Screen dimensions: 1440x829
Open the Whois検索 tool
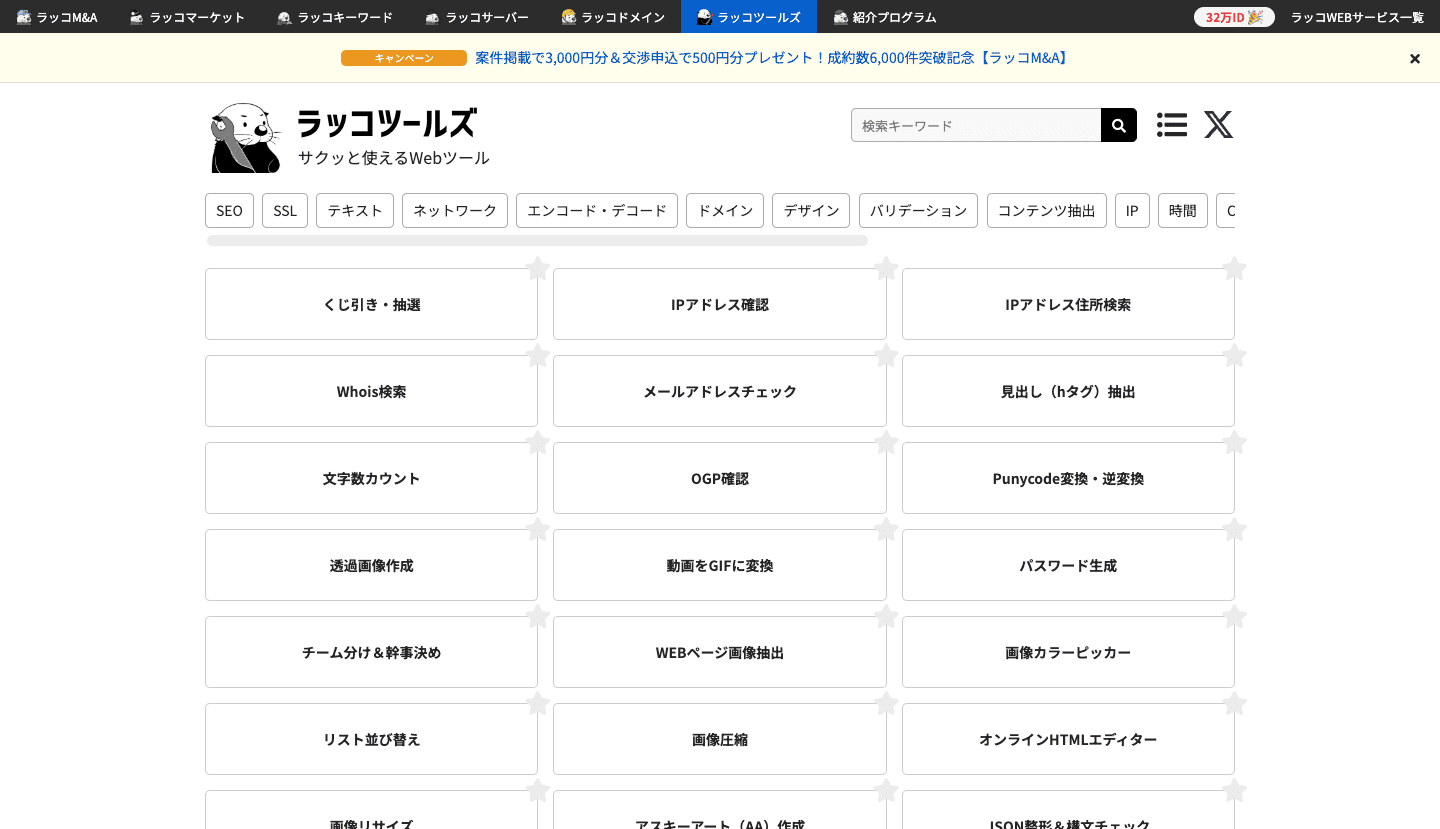[x=371, y=391]
